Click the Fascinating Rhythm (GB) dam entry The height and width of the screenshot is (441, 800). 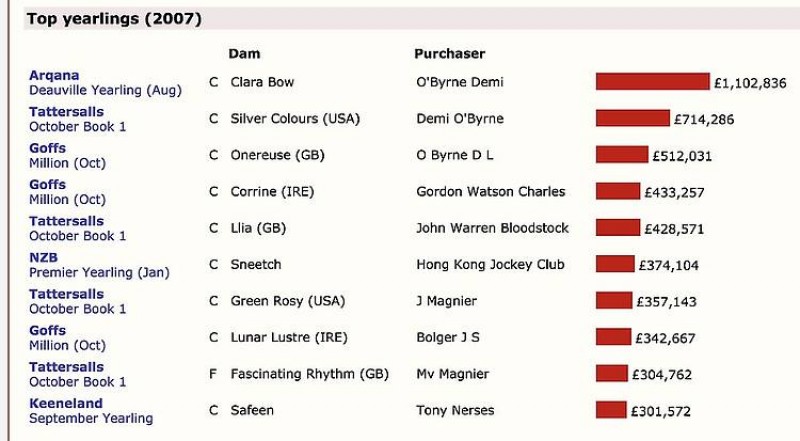click(309, 374)
